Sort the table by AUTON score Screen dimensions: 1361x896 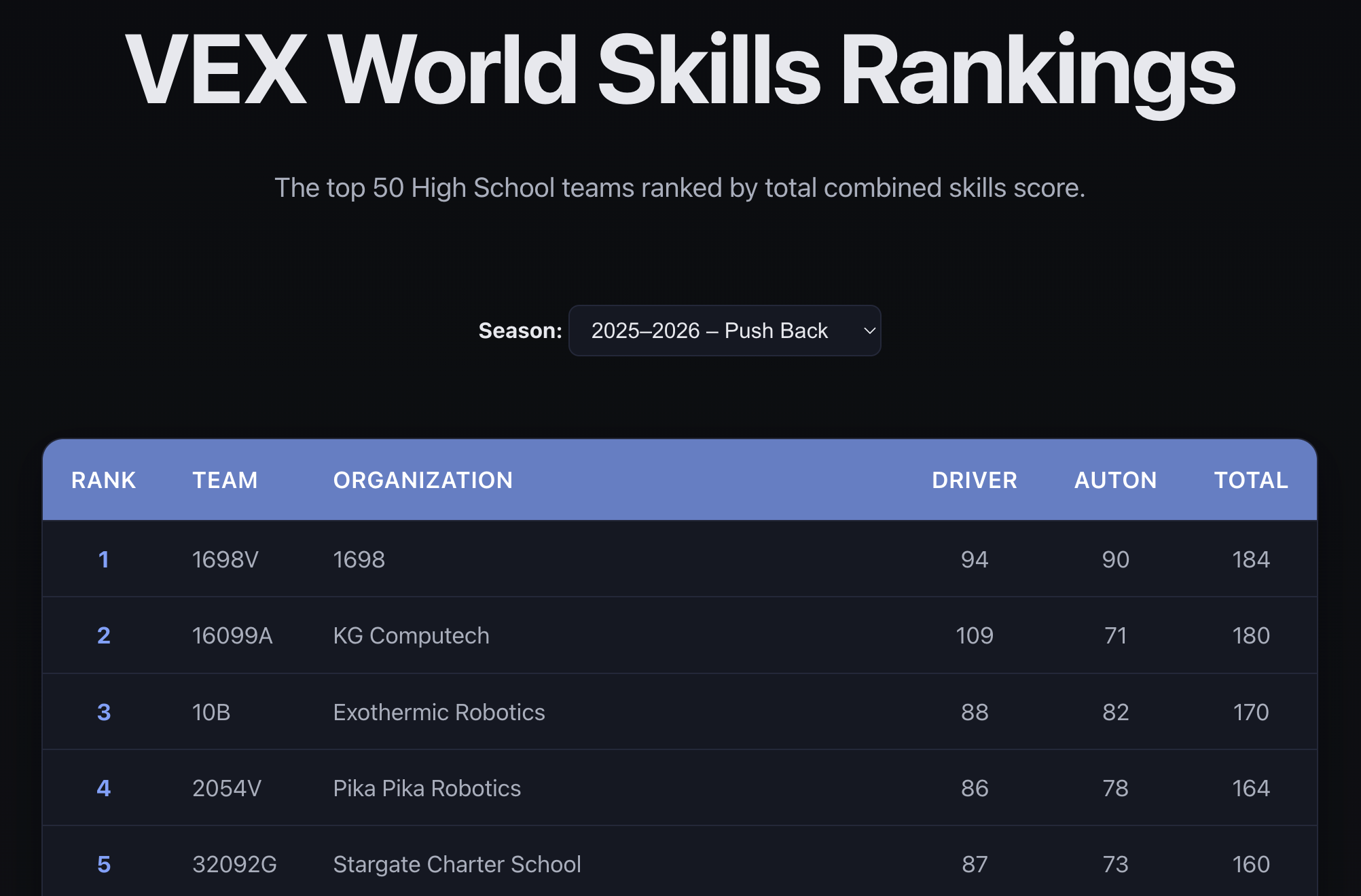click(x=1116, y=480)
